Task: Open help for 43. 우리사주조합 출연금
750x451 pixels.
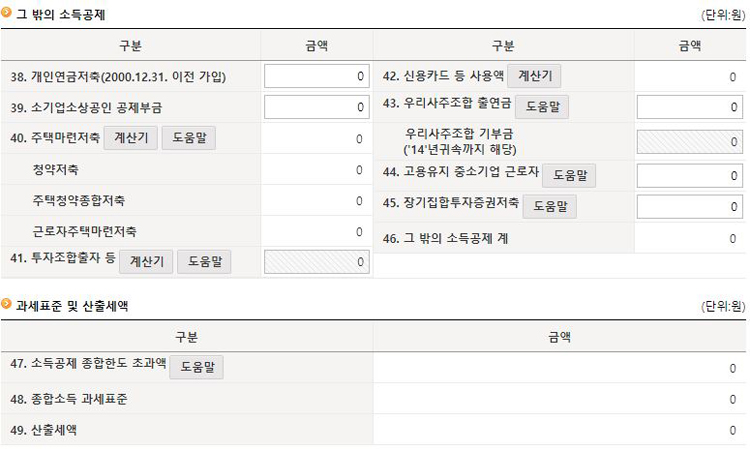Action: point(542,106)
